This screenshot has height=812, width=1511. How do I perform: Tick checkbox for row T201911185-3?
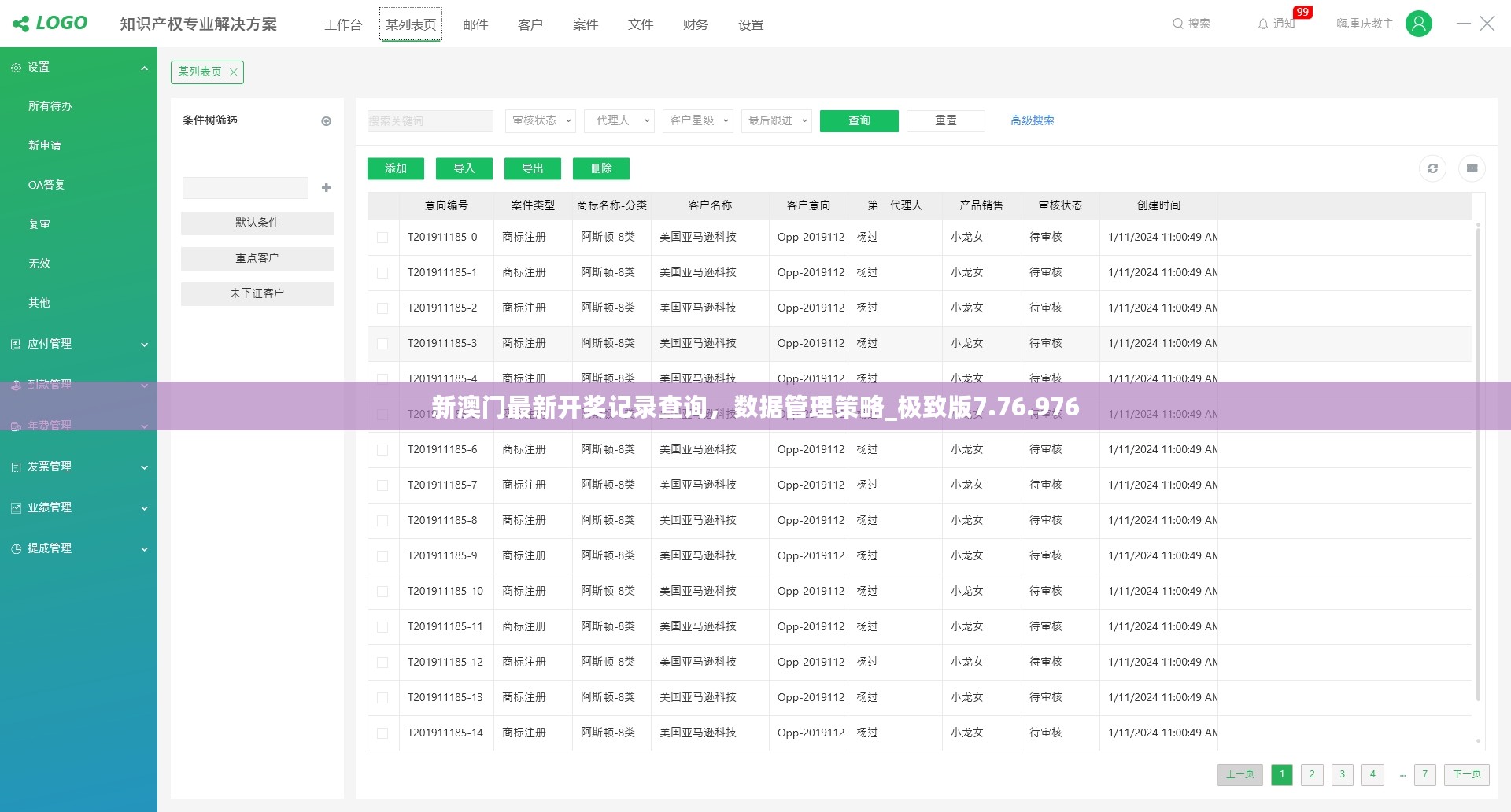point(382,344)
